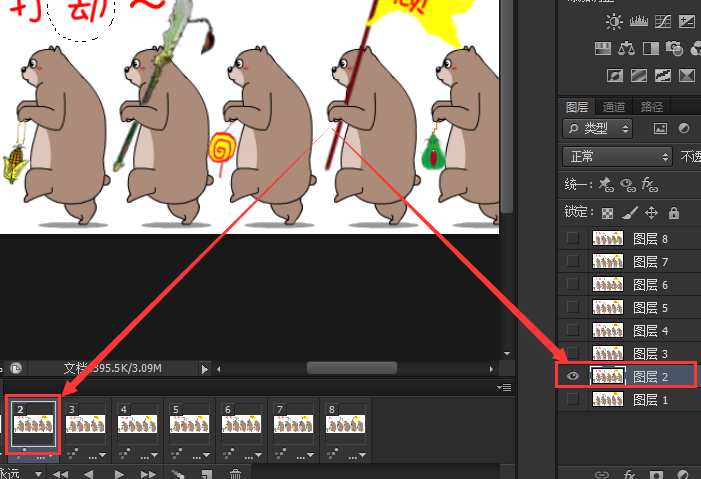Add a Photo Filter adjustment (camera icon)
Screen dimensions: 701x479
pos(674,48)
